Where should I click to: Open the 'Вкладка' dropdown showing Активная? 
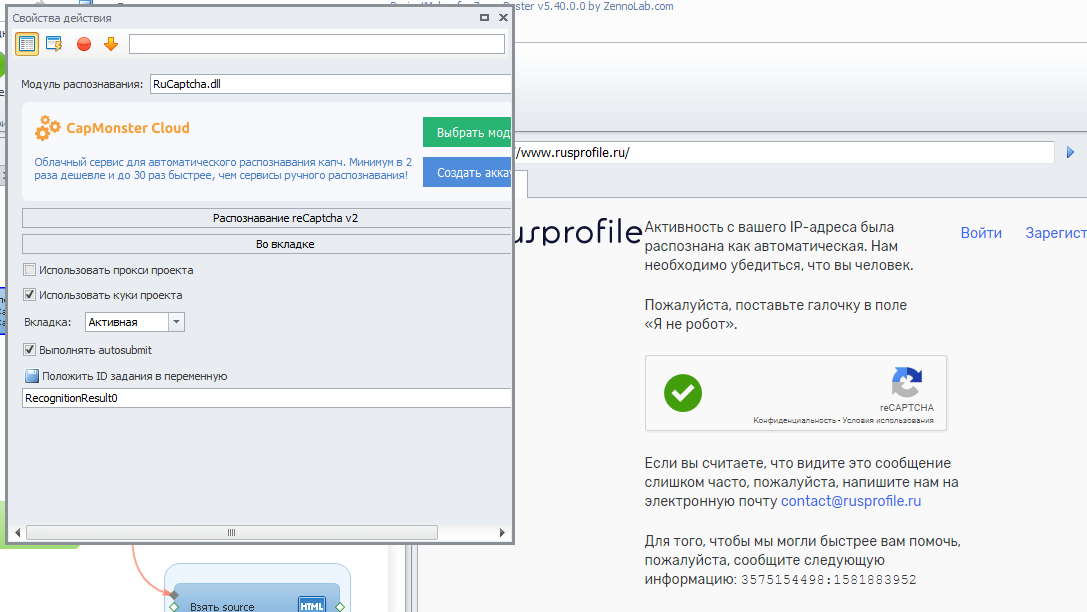134,322
